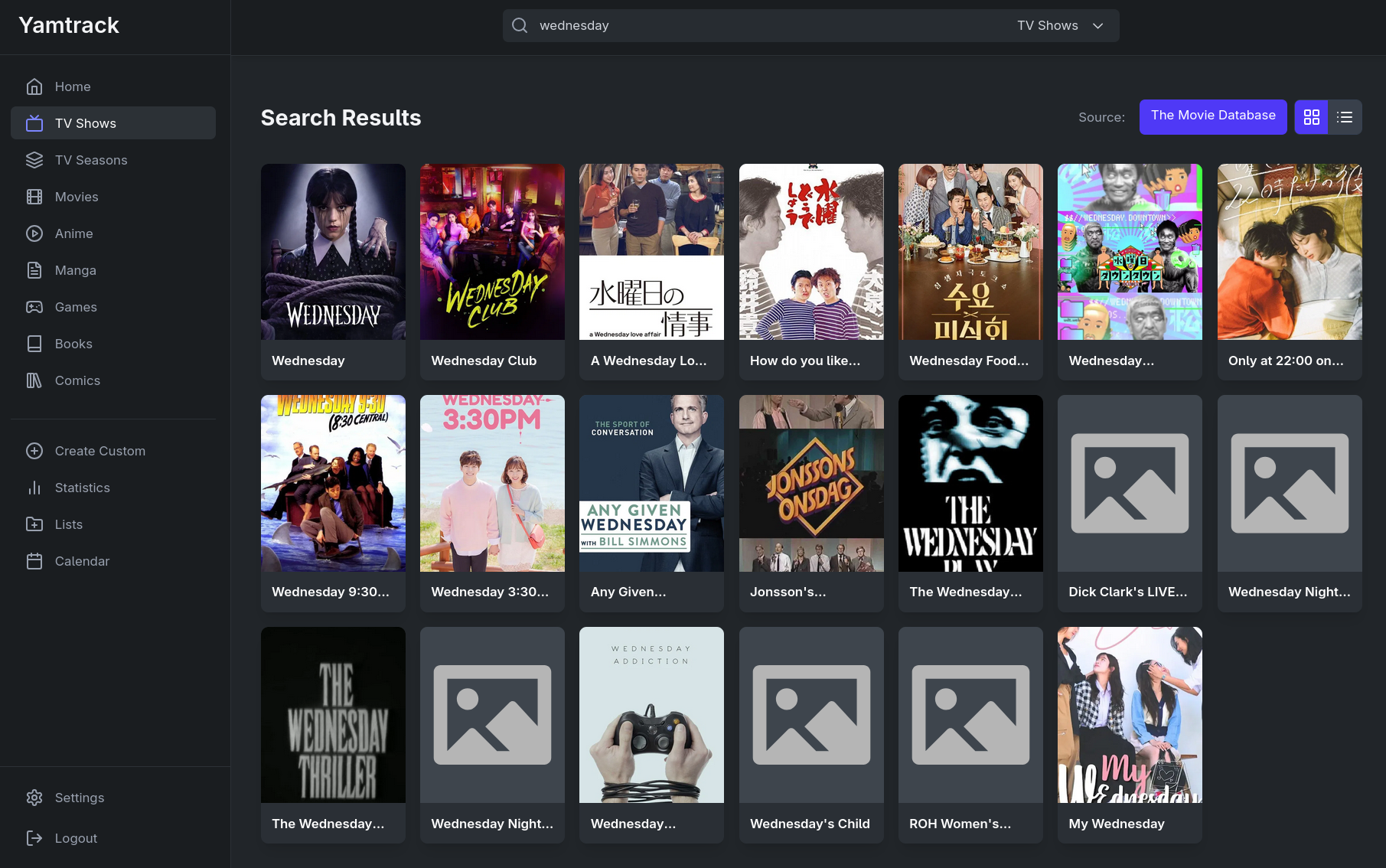The height and width of the screenshot is (868, 1386).
Task: Open the Wednesday Club poster
Action: [x=492, y=252]
